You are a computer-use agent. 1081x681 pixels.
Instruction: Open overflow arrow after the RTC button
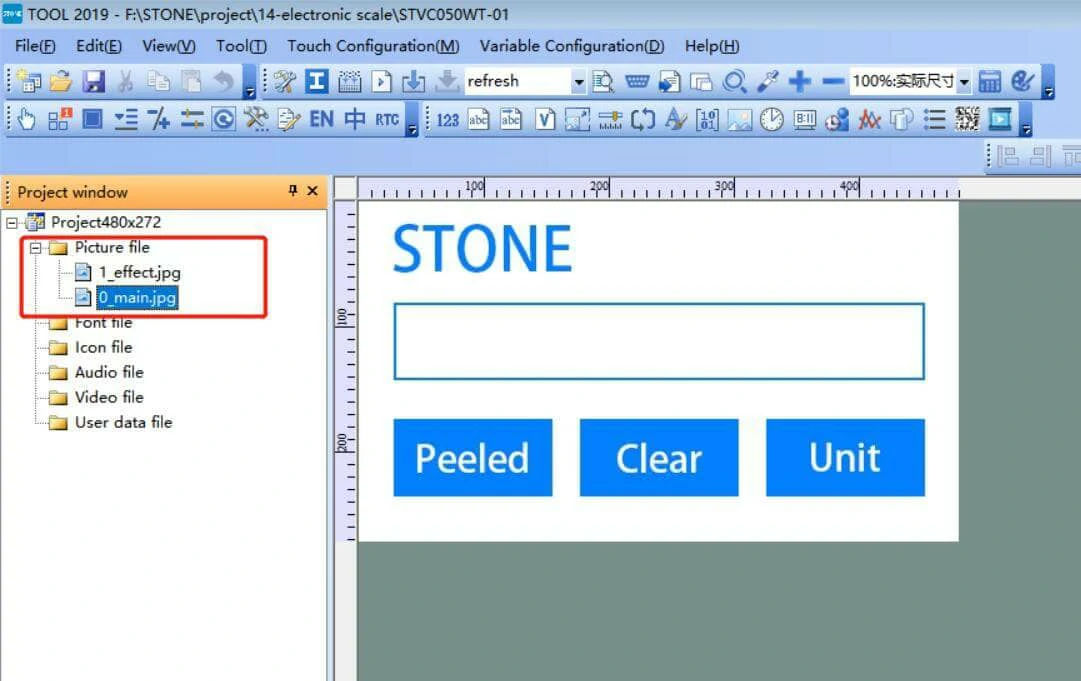(412, 121)
